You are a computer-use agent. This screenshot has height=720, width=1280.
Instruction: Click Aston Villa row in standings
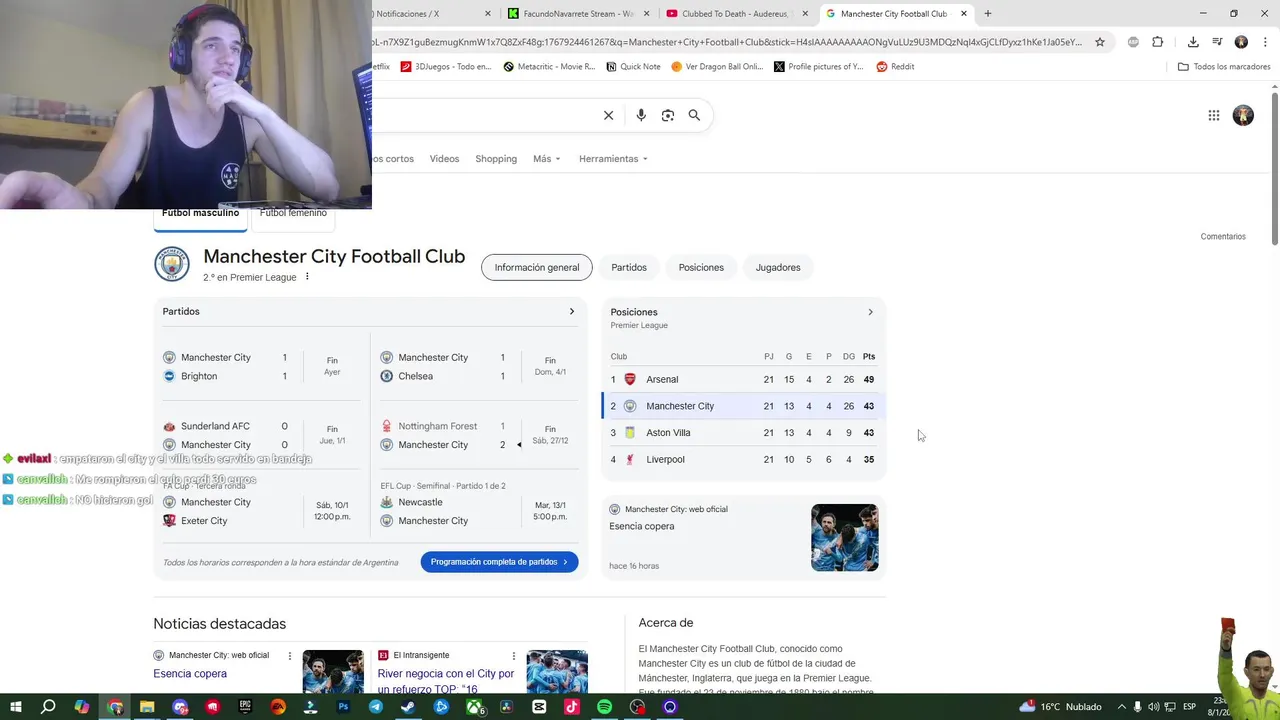tap(744, 433)
